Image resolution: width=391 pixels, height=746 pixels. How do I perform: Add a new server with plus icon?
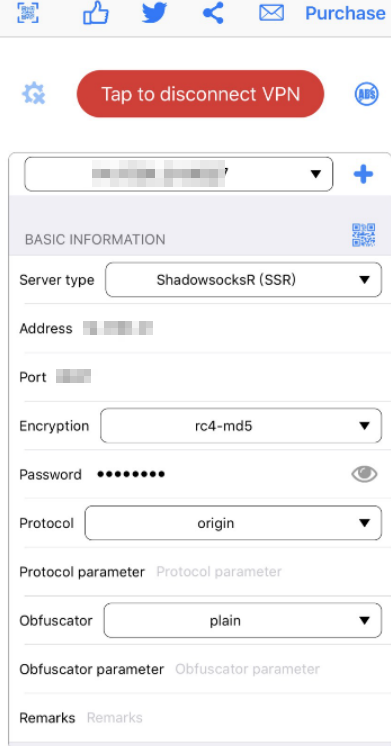pos(363,175)
